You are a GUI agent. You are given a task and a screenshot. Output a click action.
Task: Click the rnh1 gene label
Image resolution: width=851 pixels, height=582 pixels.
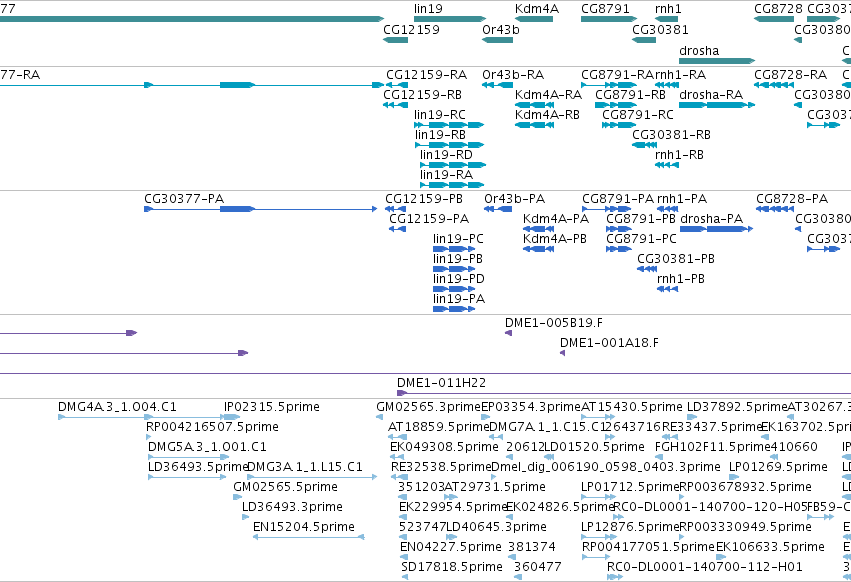click(x=668, y=9)
